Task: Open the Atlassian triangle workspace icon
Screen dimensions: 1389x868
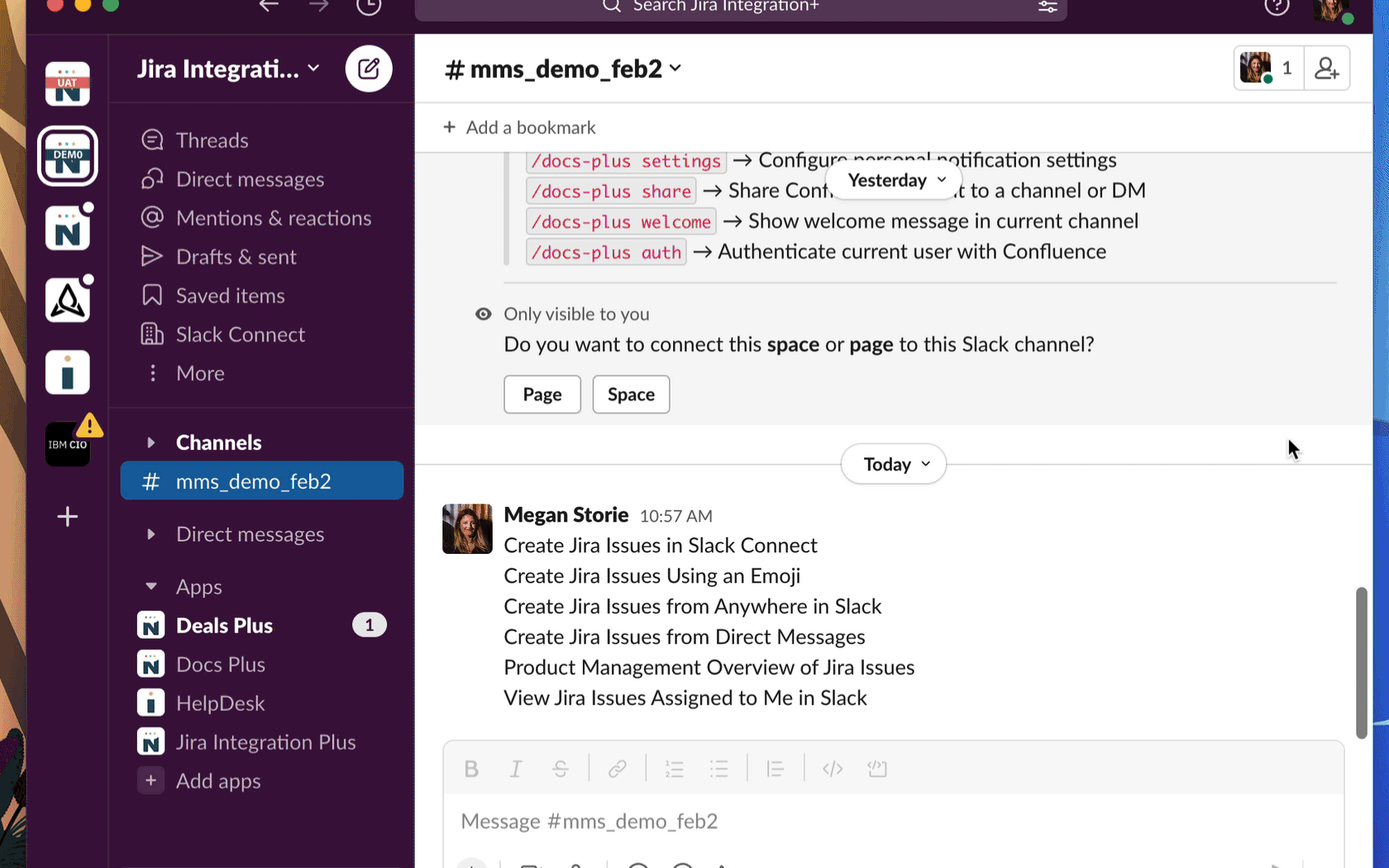Action: [x=68, y=299]
